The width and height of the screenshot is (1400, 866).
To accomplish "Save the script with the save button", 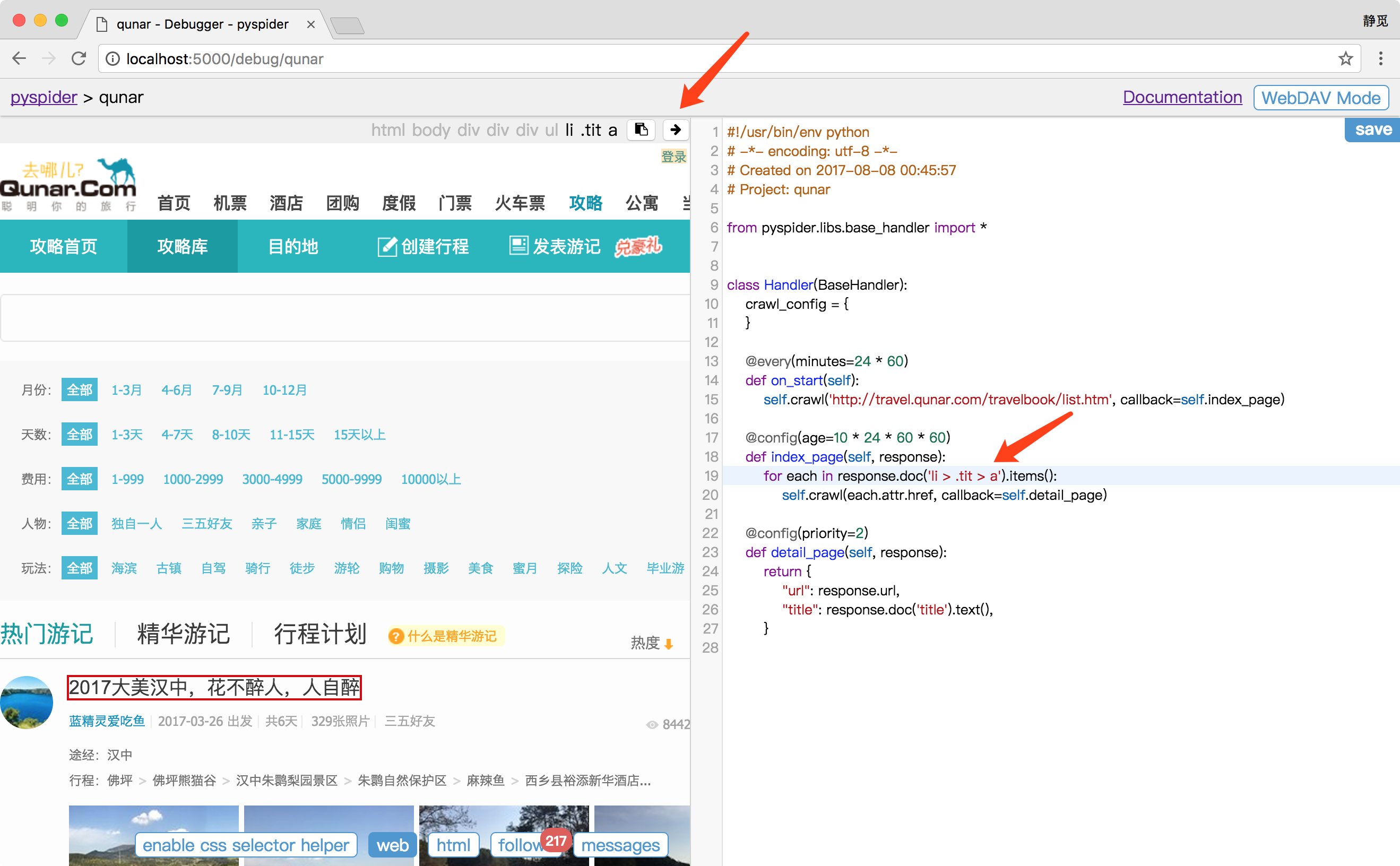I will 1372,129.
